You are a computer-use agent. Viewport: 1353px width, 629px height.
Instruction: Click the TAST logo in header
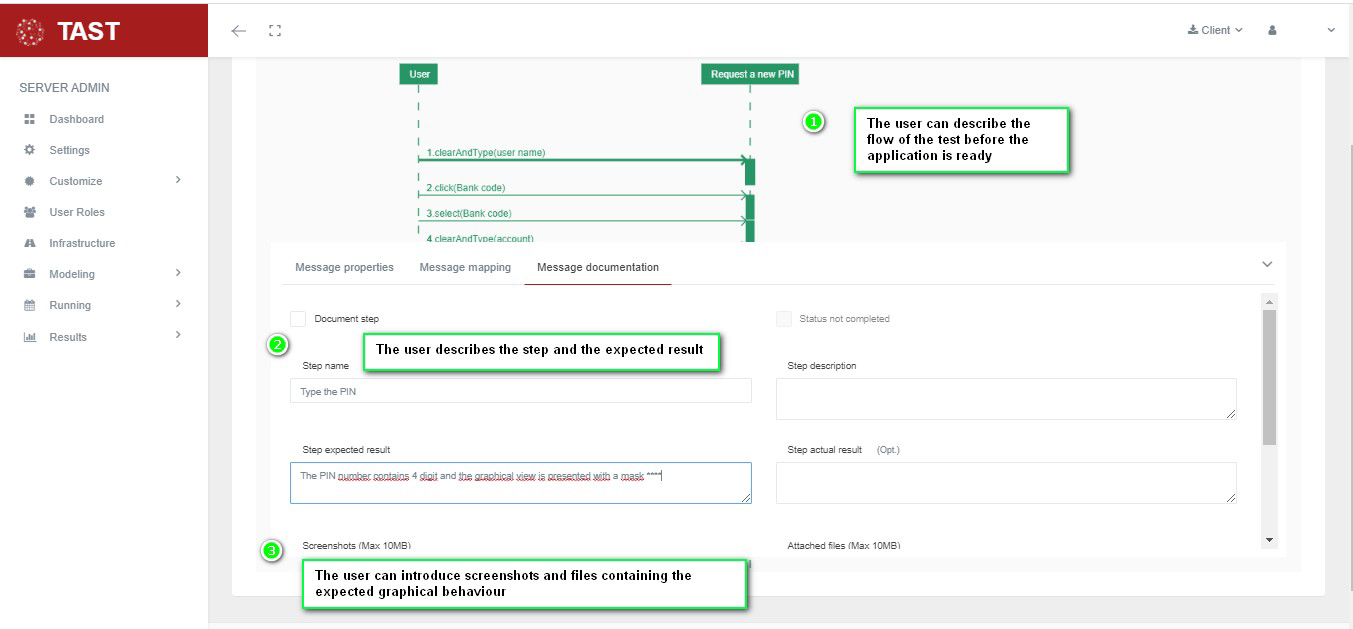70,31
